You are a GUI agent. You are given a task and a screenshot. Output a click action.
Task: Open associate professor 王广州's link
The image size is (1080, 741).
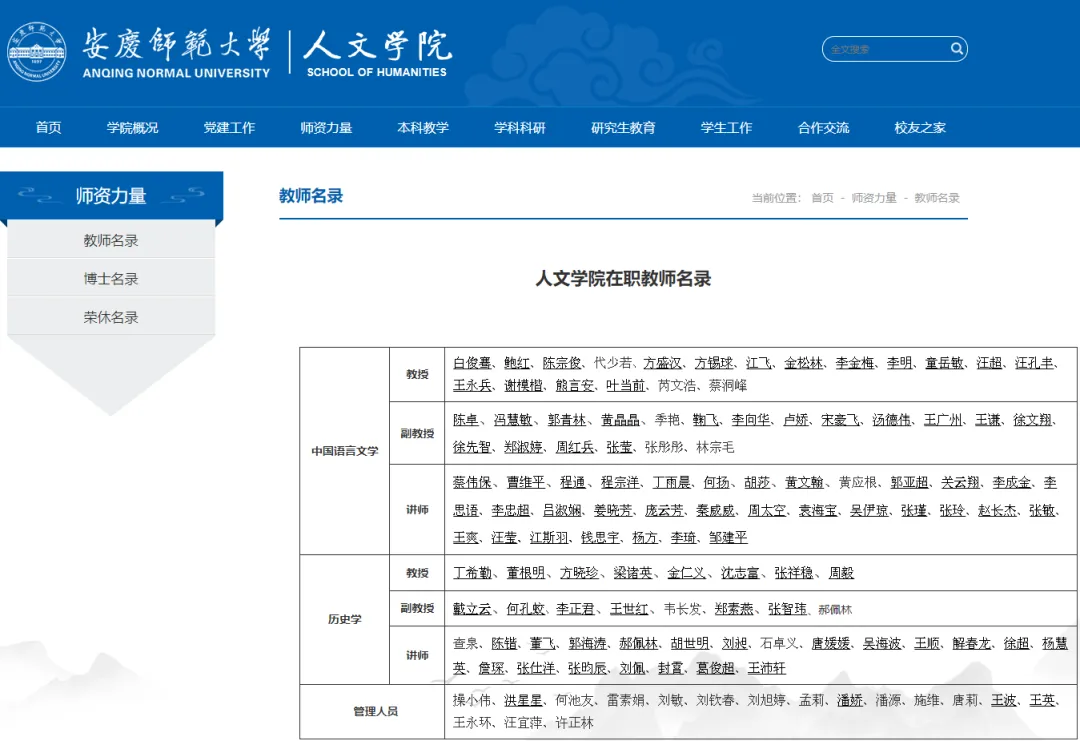click(943, 419)
